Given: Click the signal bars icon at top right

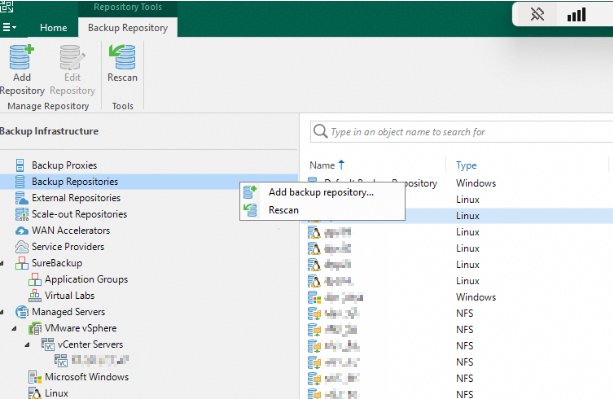Looking at the screenshot, I should 576,15.
